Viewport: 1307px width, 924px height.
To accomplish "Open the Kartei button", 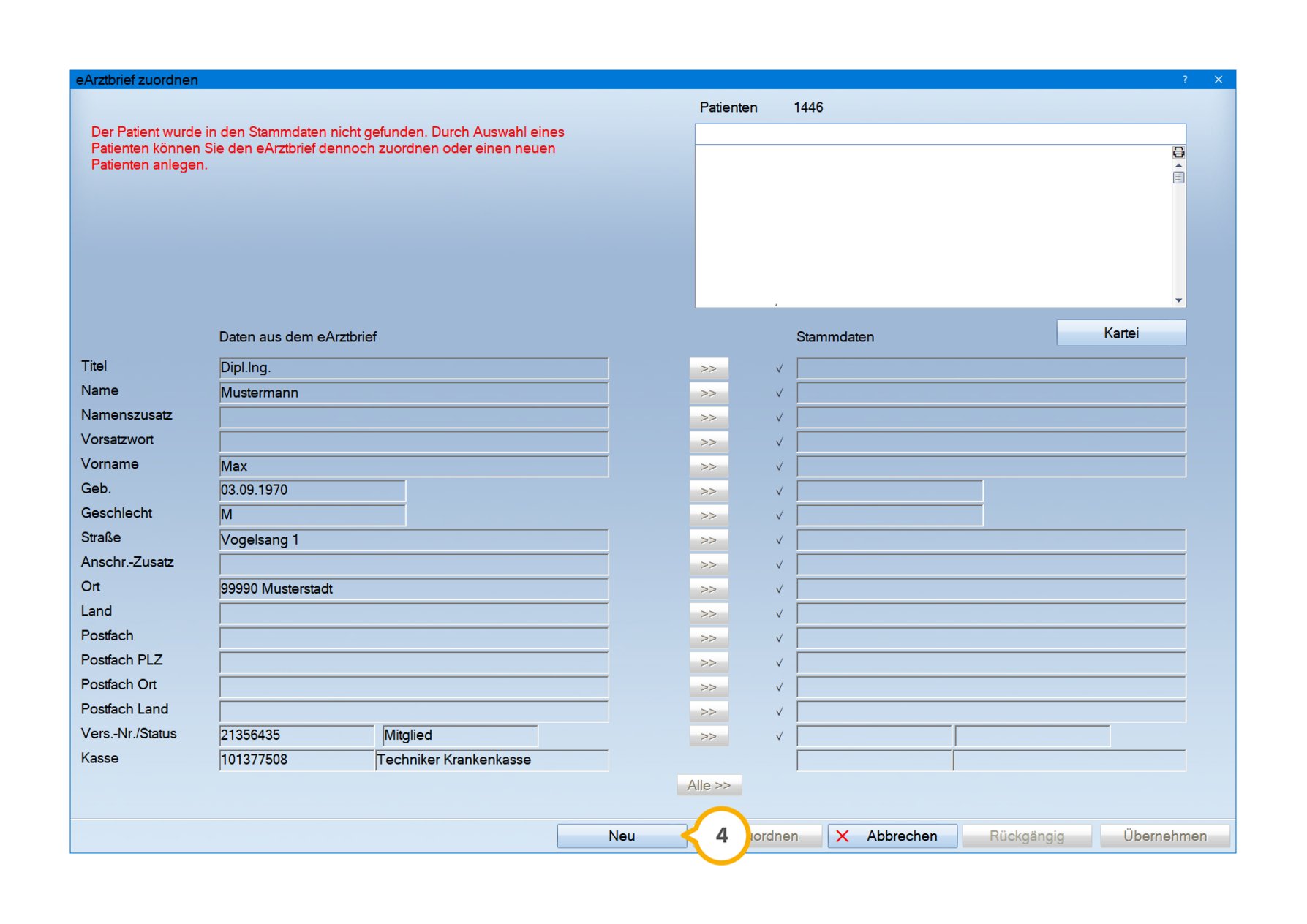I will click(1120, 333).
